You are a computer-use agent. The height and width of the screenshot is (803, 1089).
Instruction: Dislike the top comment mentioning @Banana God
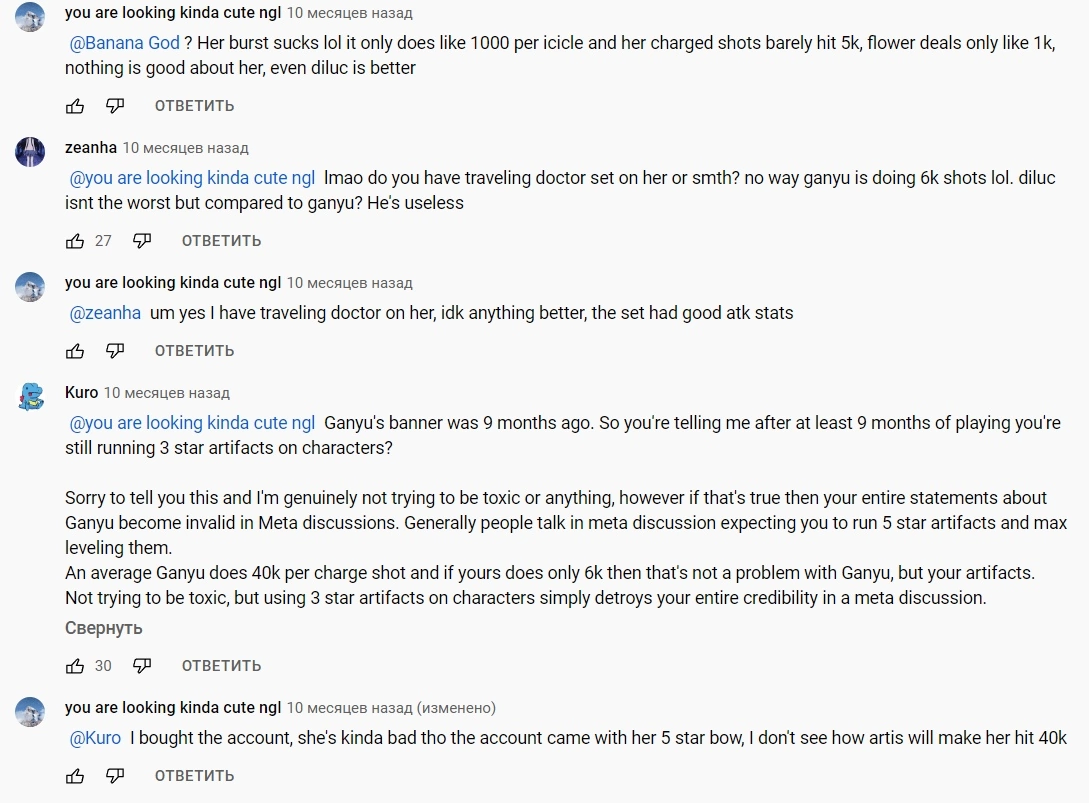click(115, 106)
